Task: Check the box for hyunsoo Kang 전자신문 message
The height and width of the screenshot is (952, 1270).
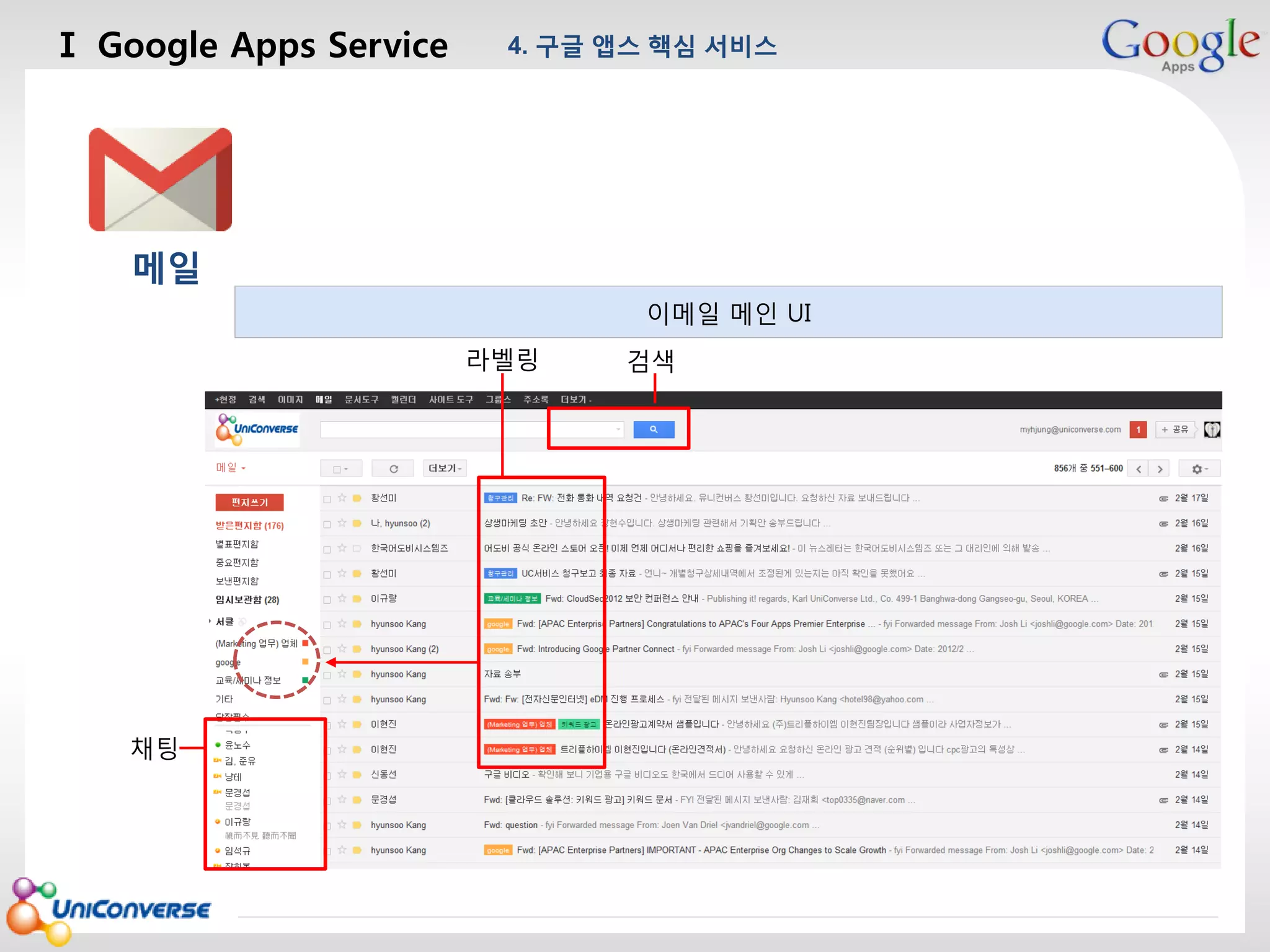Action: pos(327,700)
